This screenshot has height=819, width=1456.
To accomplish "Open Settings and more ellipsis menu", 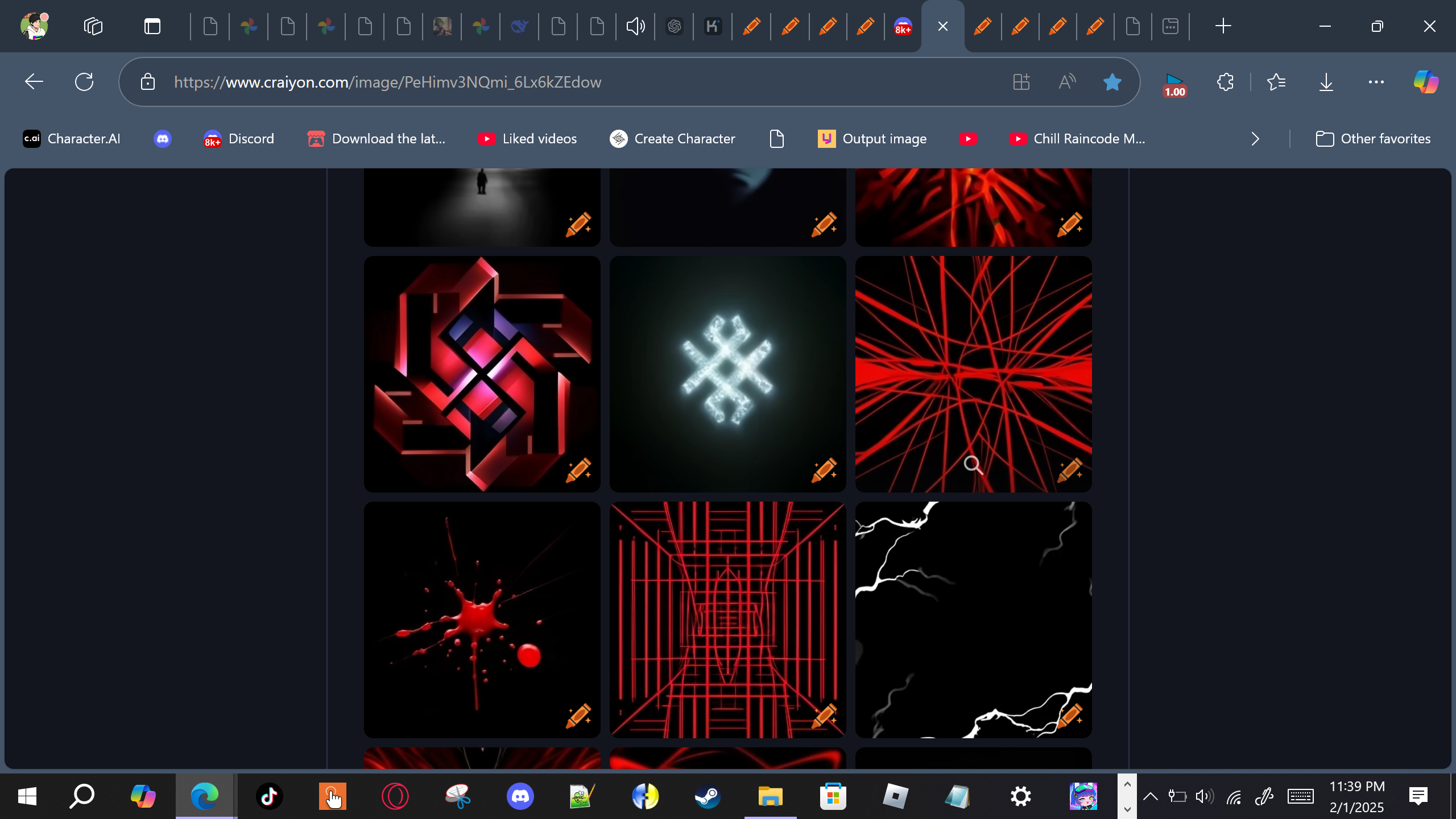I will [1376, 82].
